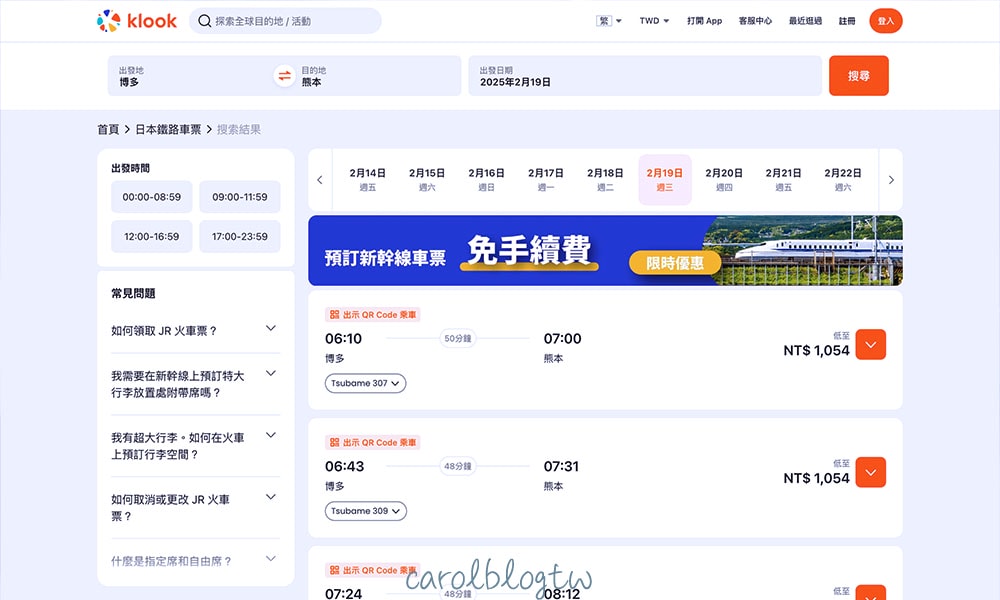Expand FAQ 我有超大行李 question
1000x600 pixels.
(195, 446)
